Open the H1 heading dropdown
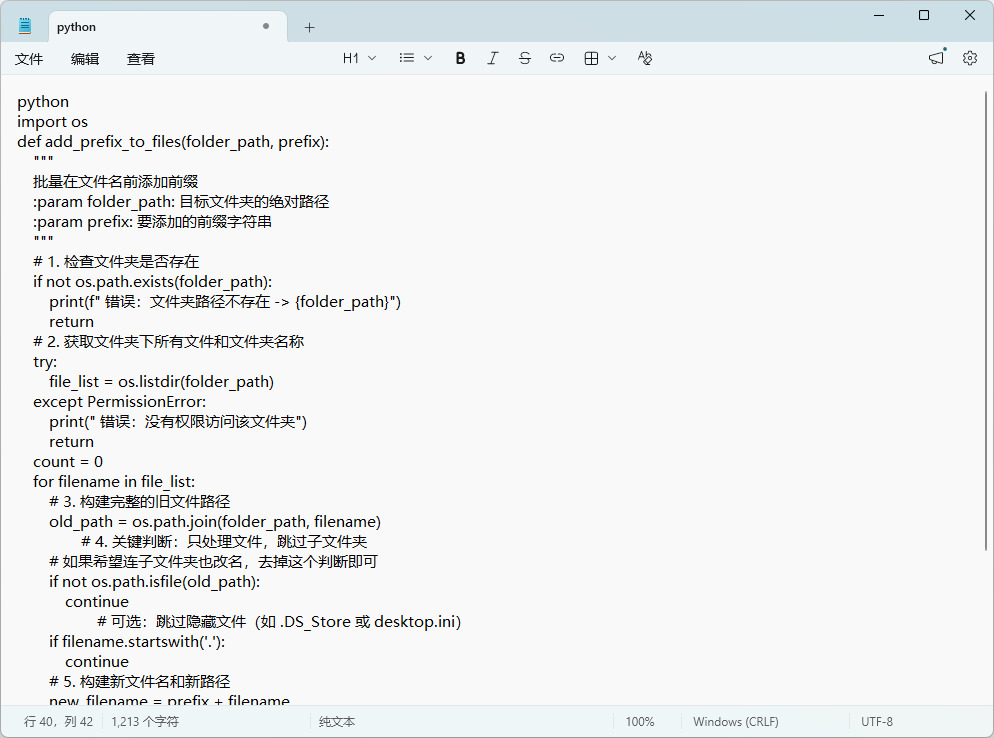The image size is (994, 738). 359,58
